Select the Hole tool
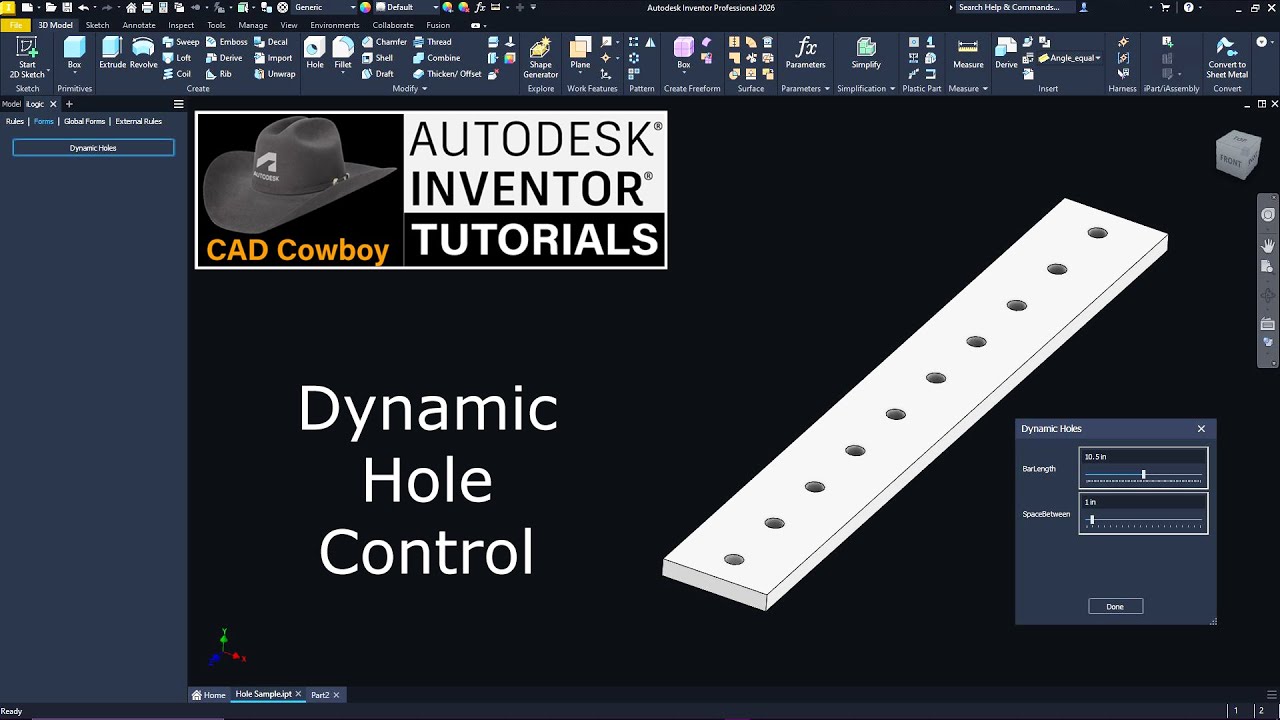The width and height of the screenshot is (1280, 720). (x=315, y=55)
